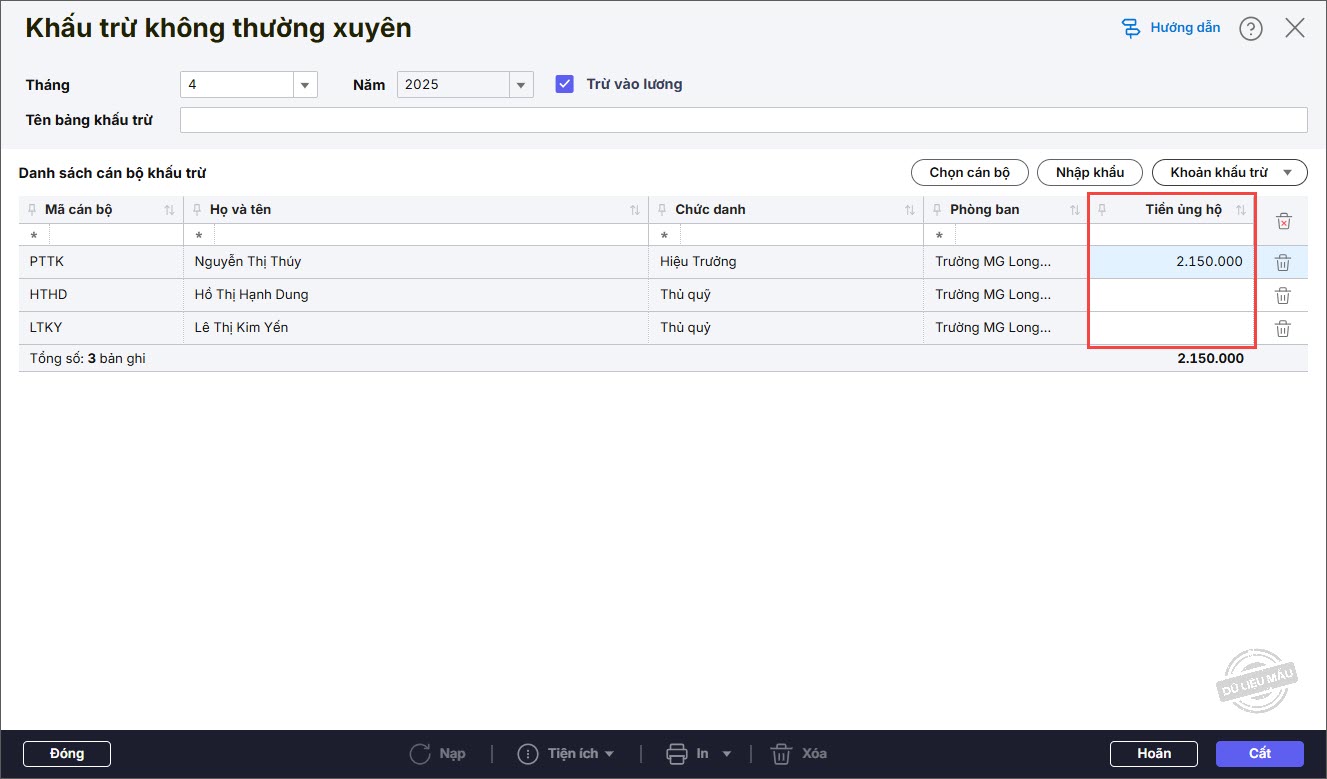This screenshot has height=779, width=1327.
Task: Open the Năm dropdown
Action: tap(520, 85)
